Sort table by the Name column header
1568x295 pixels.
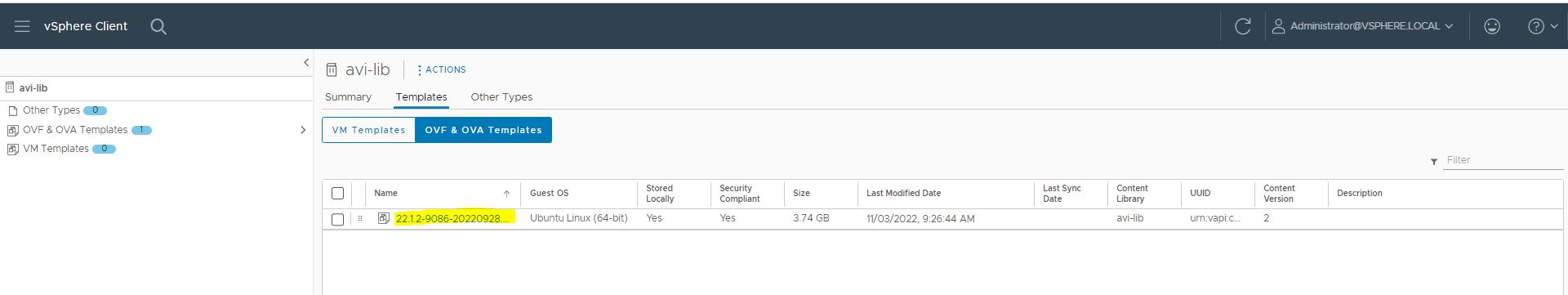[x=385, y=194]
